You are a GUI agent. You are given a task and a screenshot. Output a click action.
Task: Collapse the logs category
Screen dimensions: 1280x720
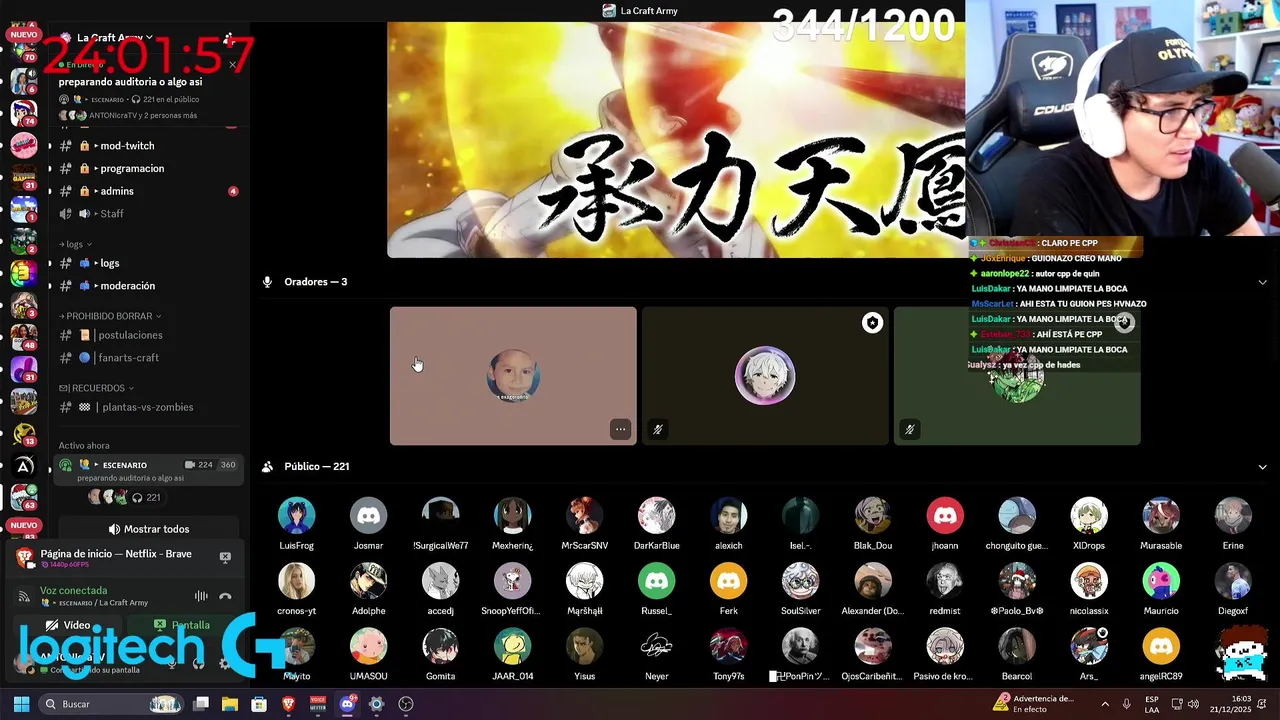pos(76,244)
